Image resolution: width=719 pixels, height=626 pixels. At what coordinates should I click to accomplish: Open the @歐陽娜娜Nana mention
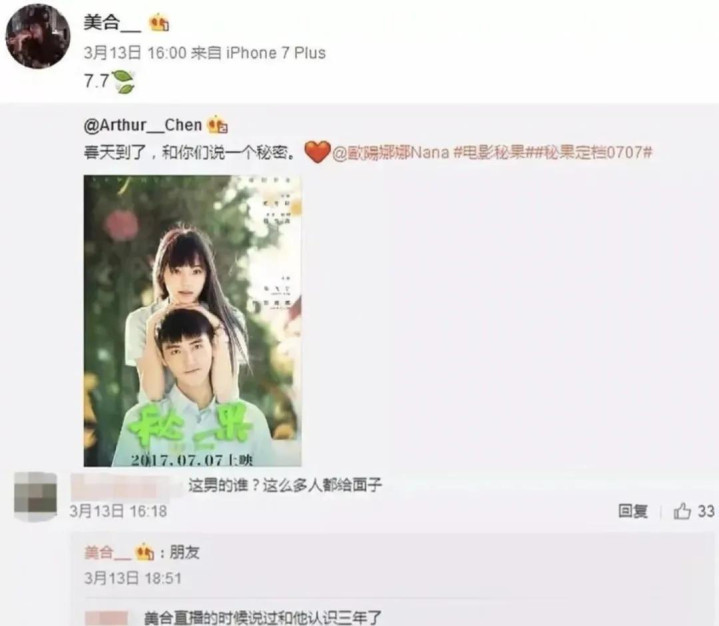coord(390,152)
